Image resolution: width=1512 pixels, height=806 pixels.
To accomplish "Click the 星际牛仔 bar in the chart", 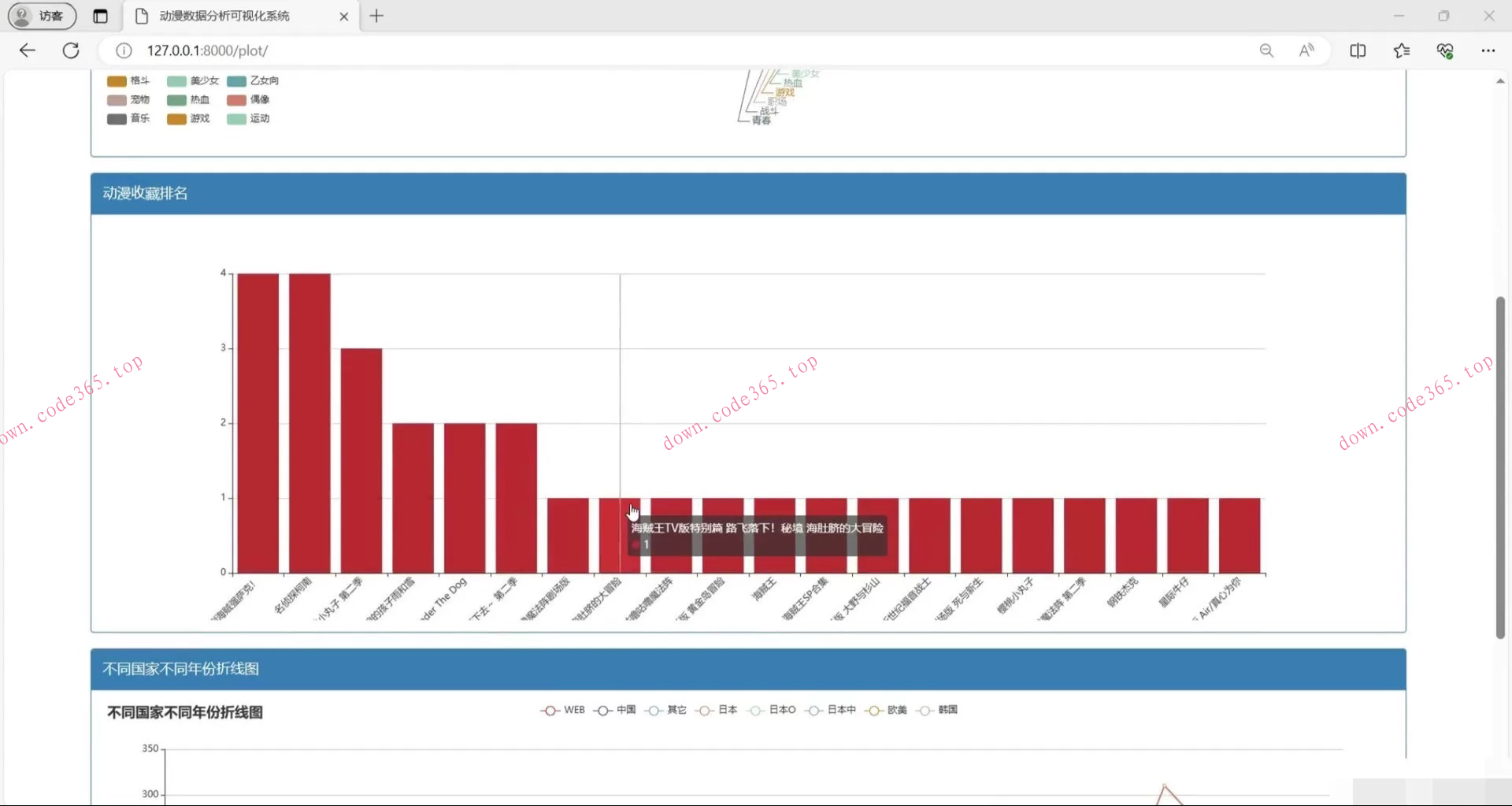I will tap(1188, 536).
